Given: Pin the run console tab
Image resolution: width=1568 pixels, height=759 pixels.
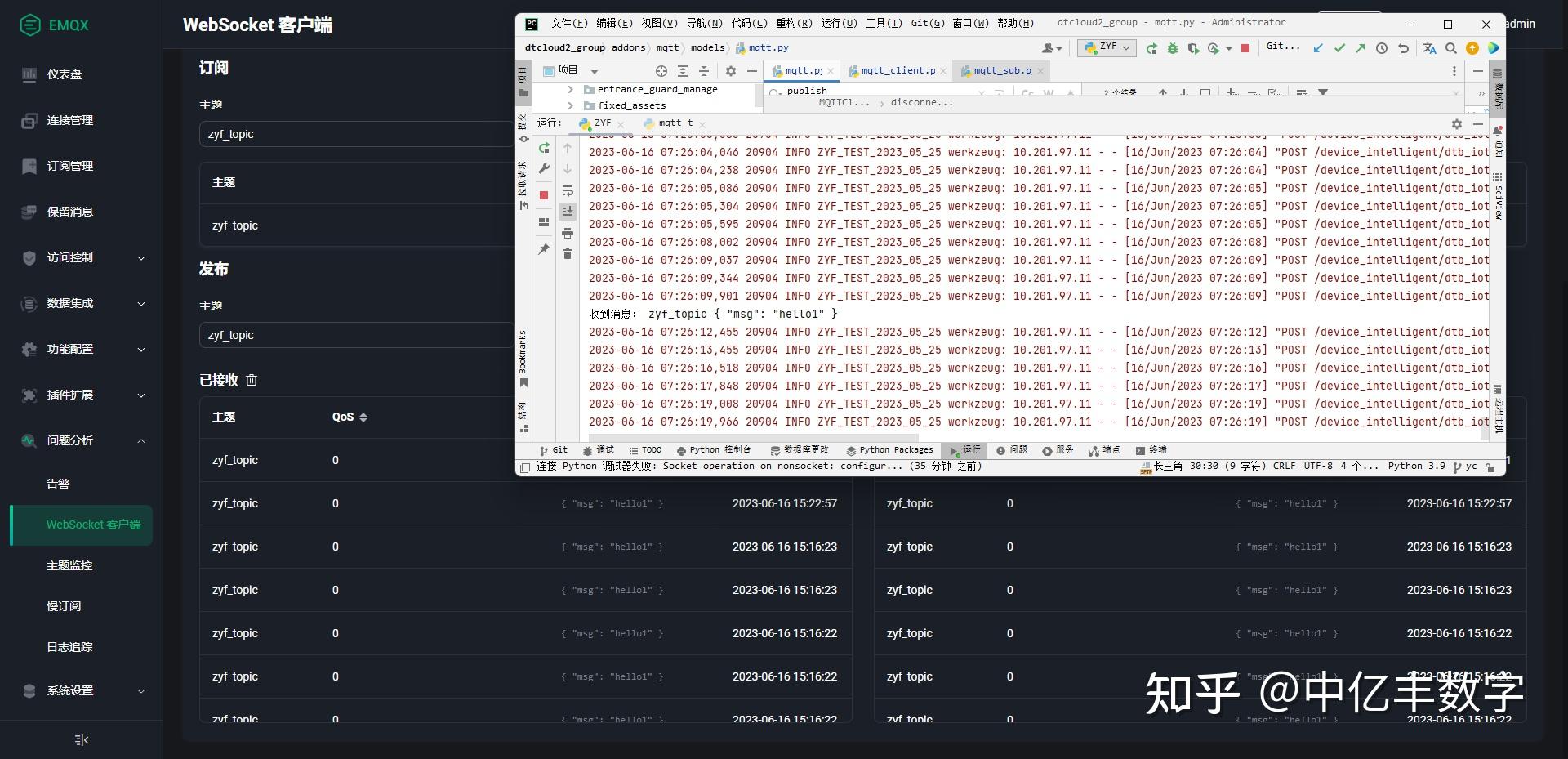Looking at the screenshot, I should pos(544,248).
